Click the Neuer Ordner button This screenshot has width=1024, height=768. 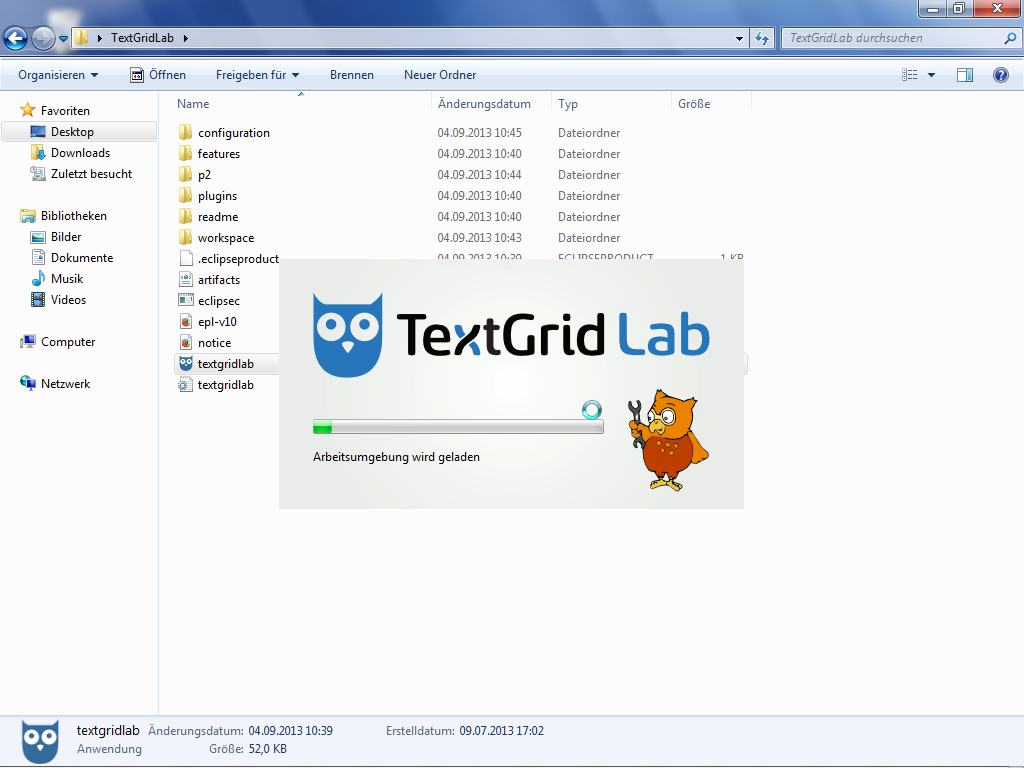[x=440, y=75]
